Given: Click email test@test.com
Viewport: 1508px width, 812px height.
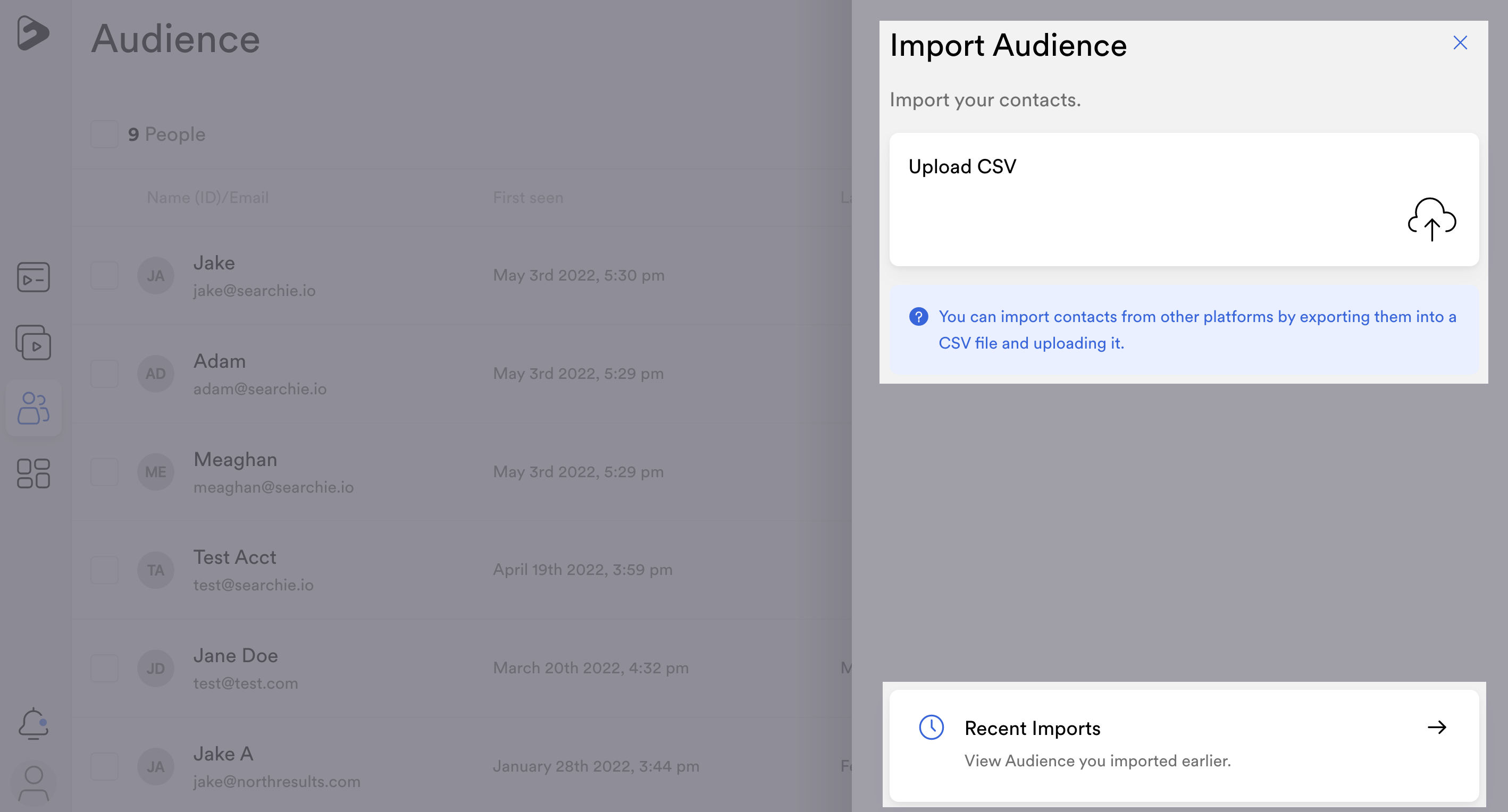Looking at the screenshot, I should [x=245, y=683].
